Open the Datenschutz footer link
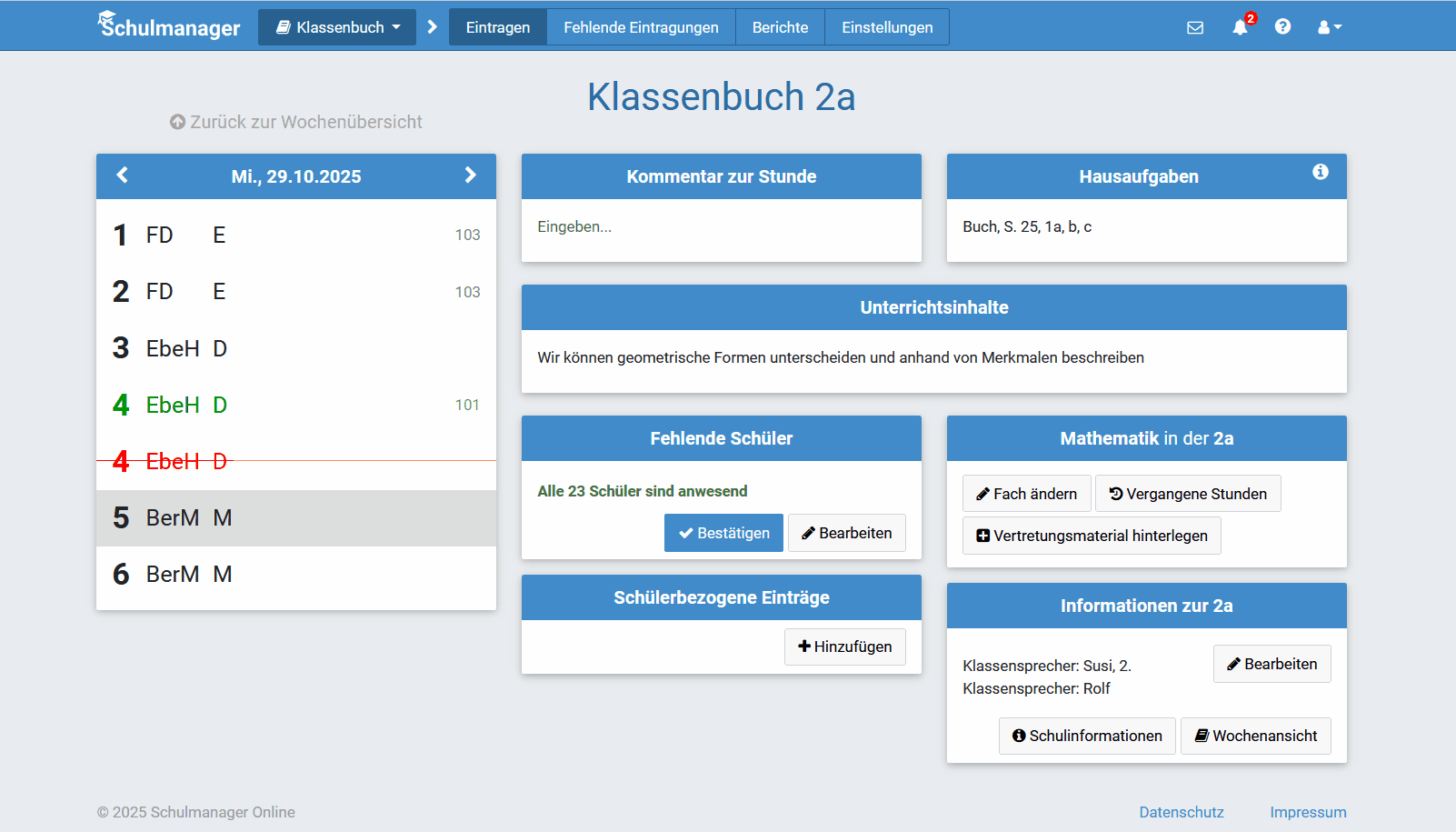Viewport: 1456px width, 832px height. (1181, 812)
